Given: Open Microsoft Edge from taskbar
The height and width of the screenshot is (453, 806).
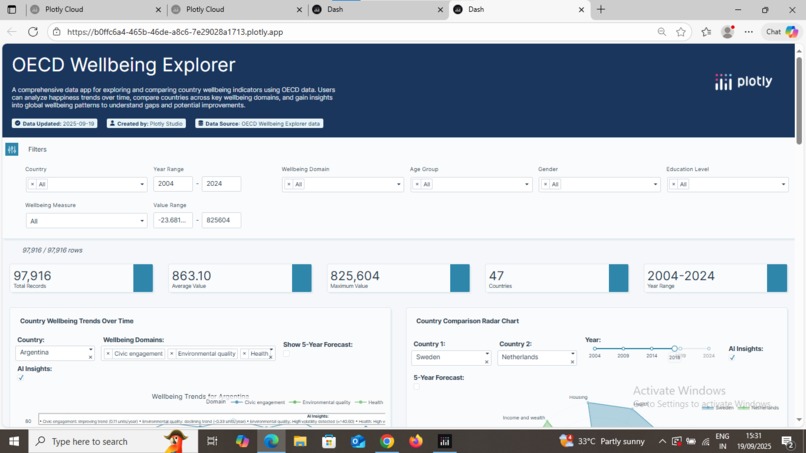Looking at the screenshot, I should click(x=271, y=441).
